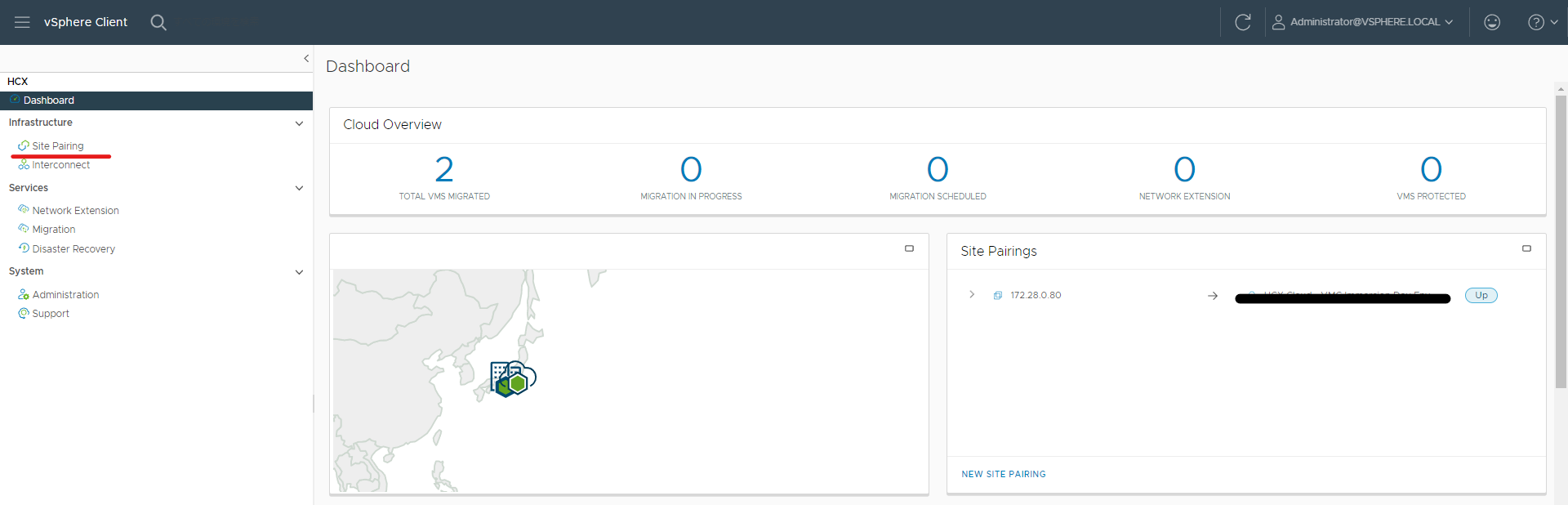This screenshot has width=1568, height=505.
Task: Click the 172.28.0.80 address text
Action: pos(1036,296)
